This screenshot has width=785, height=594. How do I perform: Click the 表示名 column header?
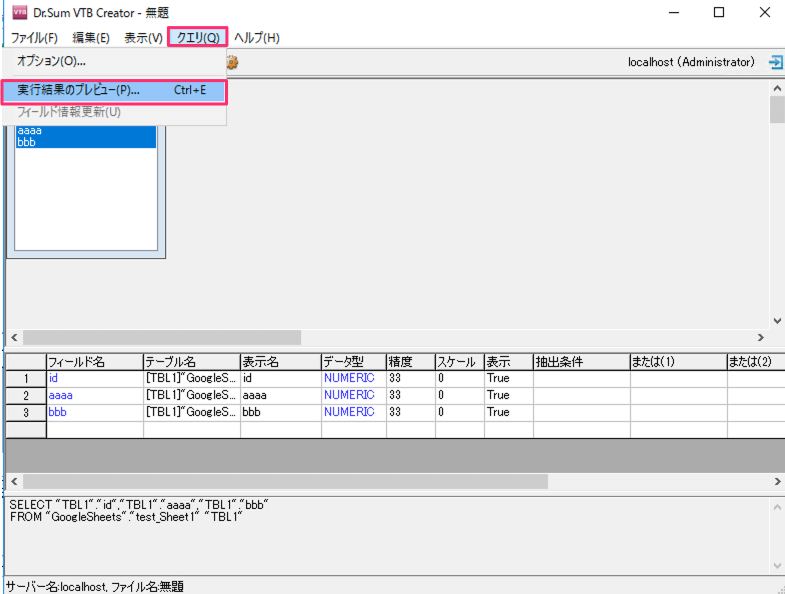281,362
